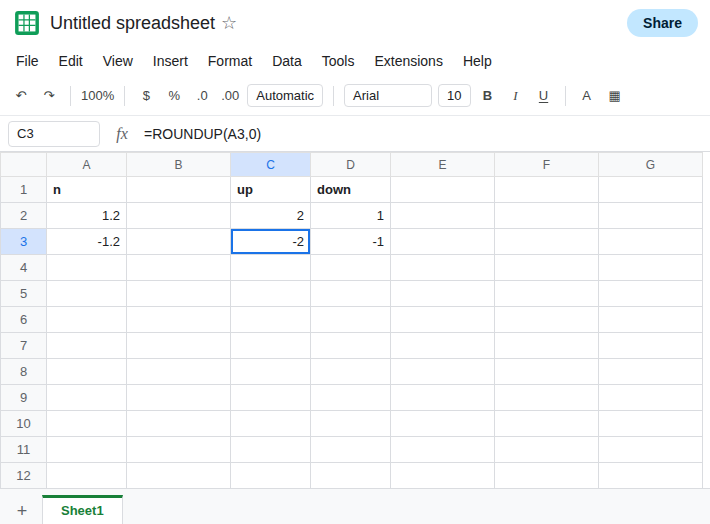Viewport: 710px width, 524px height.
Task: Select row 3 header
Action: (24, 241)
